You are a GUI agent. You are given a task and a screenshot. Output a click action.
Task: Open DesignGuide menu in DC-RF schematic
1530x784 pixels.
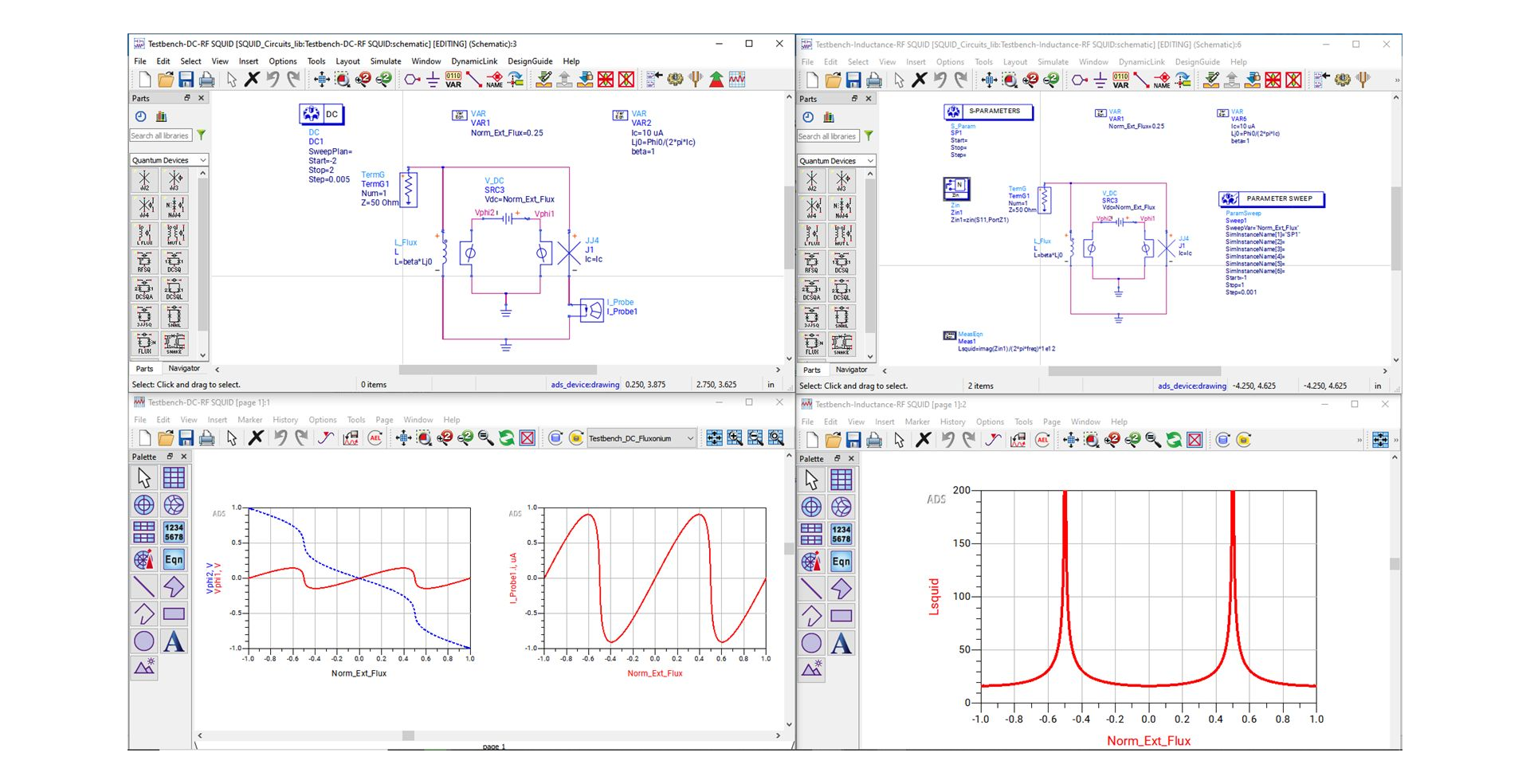click(x=530, y=61)
